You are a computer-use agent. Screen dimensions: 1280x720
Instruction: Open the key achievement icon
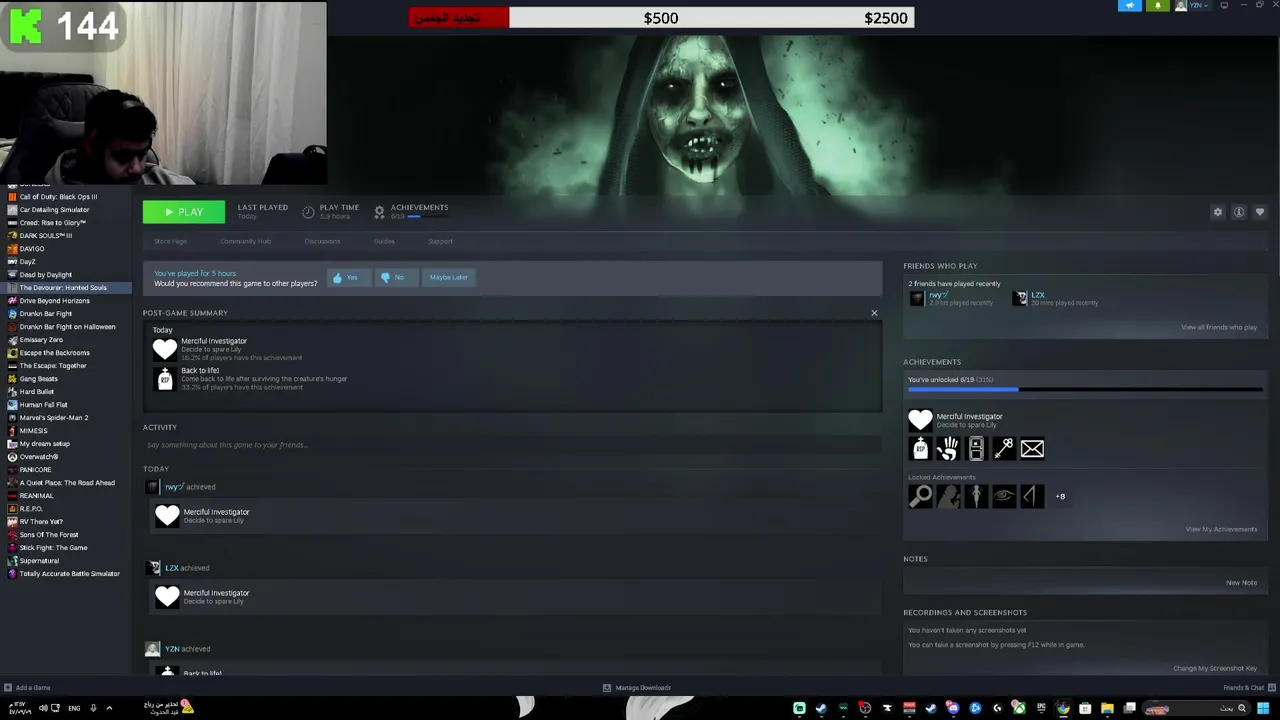(x=1004, y=449)
